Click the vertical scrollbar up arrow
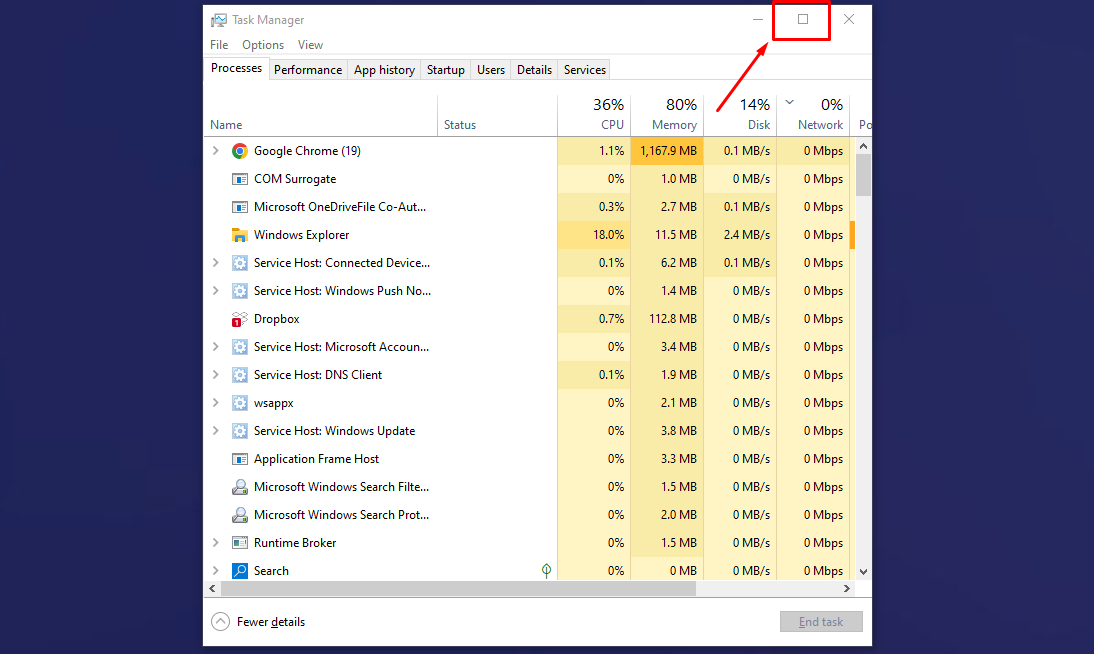Viewport: 1094px width, 654px height. (x=863, y=147)
